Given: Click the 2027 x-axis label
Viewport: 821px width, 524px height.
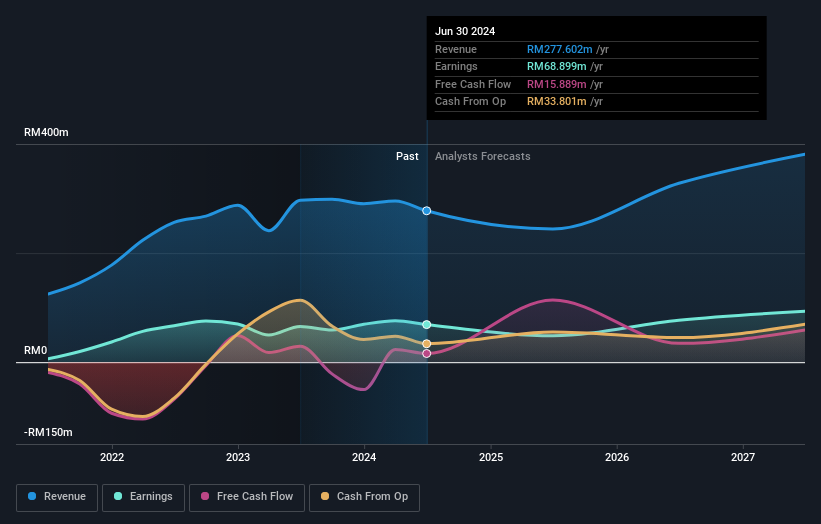Looking at the screenshot, I should tap(743, 457).
